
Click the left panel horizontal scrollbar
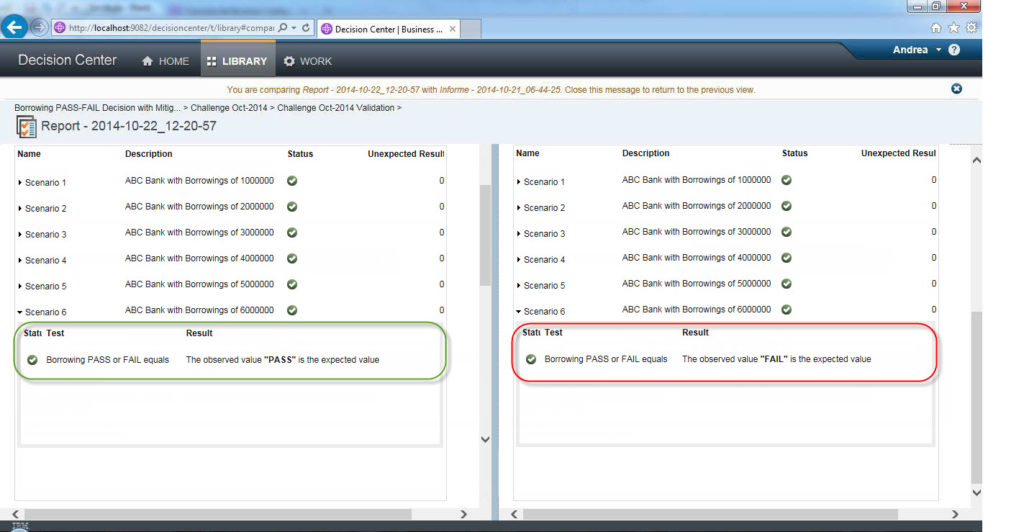coord(240,514)
